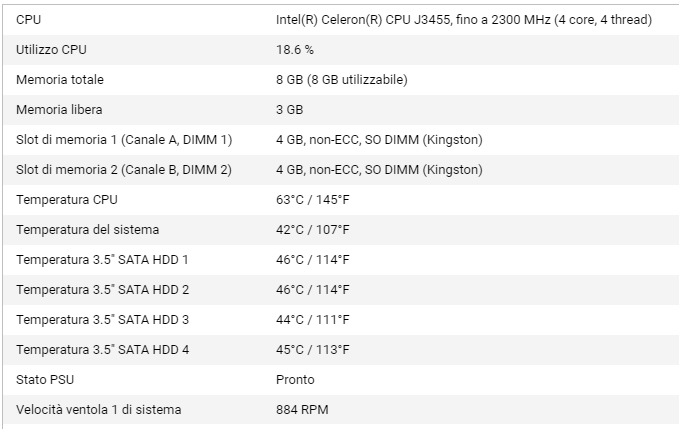Viewport: 679px width, 429px height.
Task: Click the Temperatura SATA HDD 3 label
Action: [x=102, y=319]
